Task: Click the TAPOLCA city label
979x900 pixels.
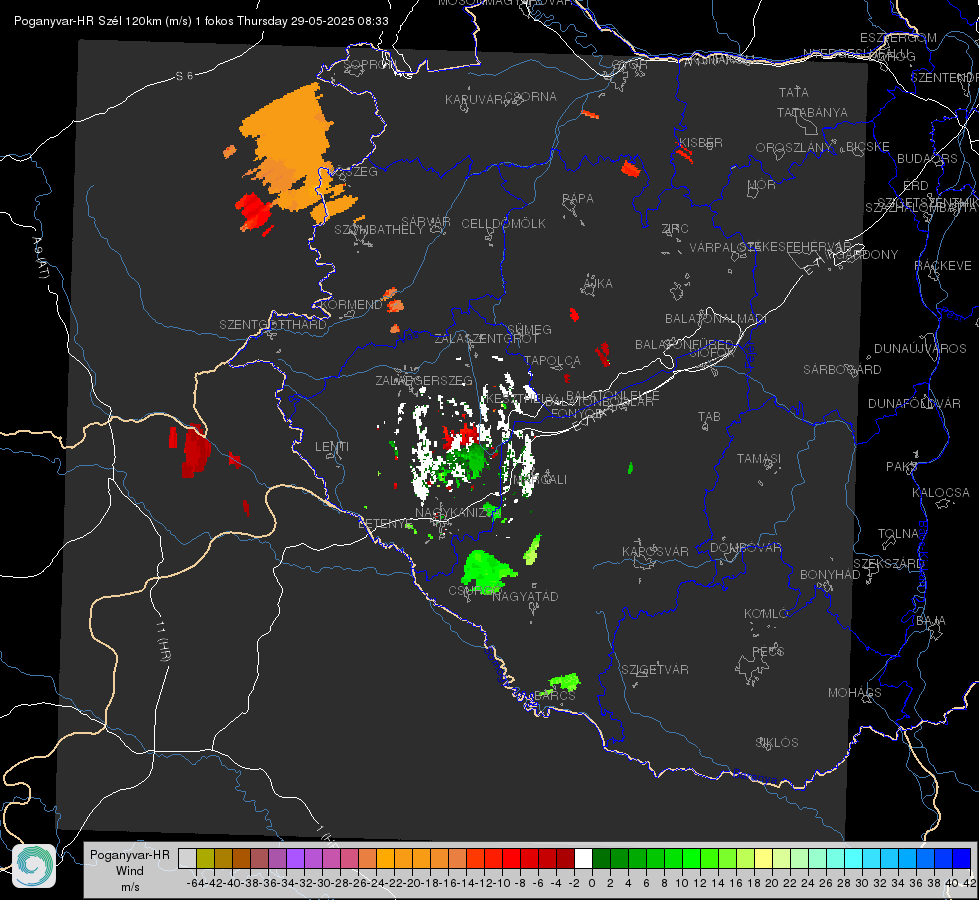Action: [552, 361]
